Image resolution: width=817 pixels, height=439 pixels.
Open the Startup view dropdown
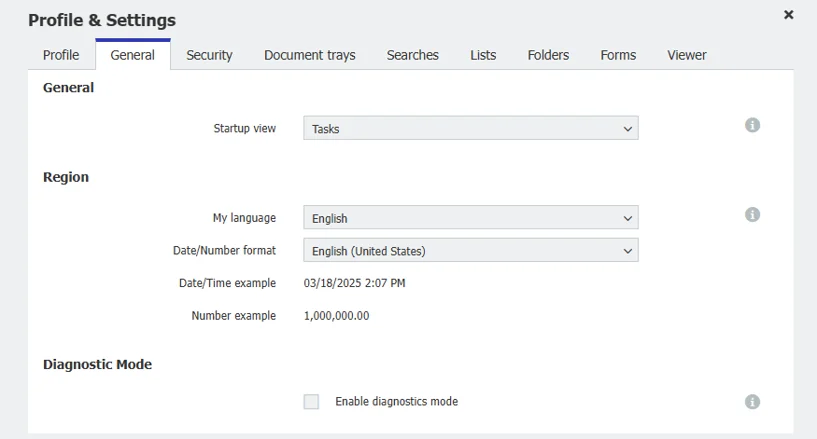coord(471,128)
